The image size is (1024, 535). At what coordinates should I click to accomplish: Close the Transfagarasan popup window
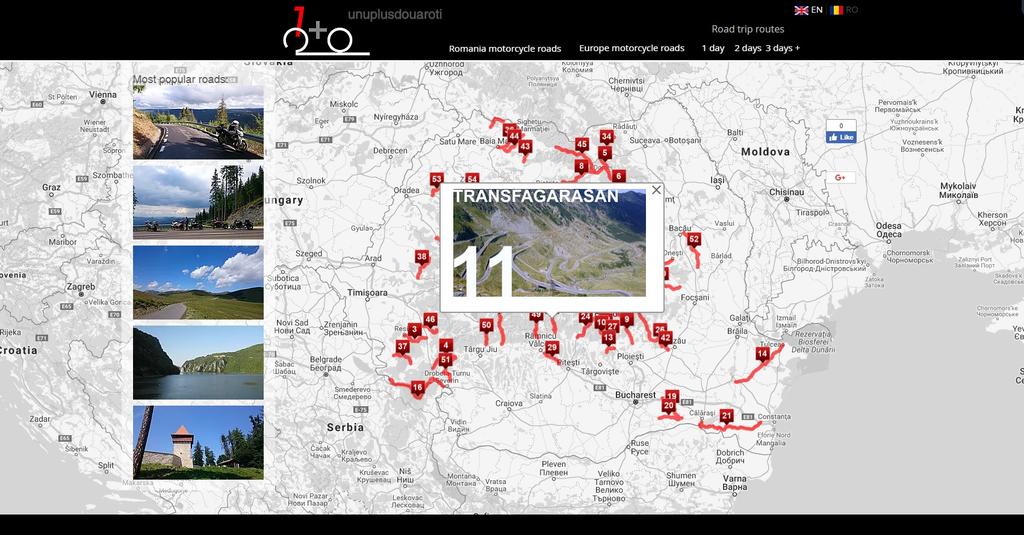(656, 190)
